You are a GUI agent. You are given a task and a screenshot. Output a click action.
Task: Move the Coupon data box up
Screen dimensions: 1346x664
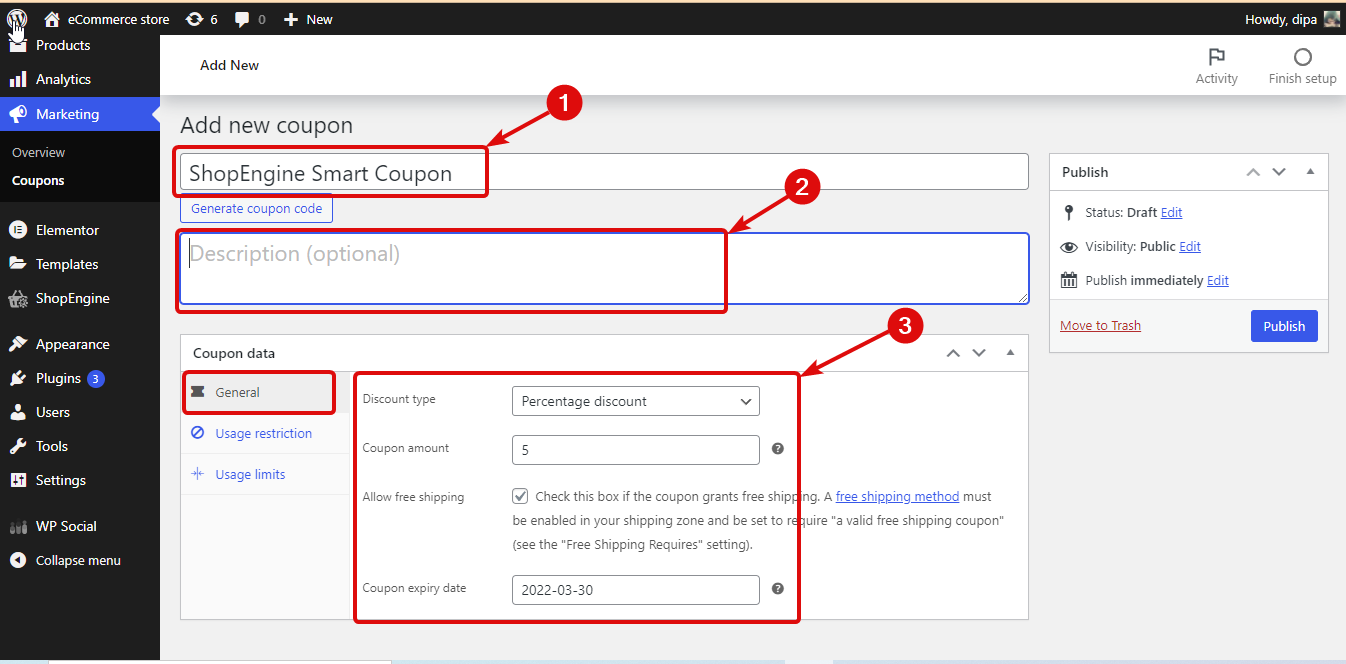point(953,353)
